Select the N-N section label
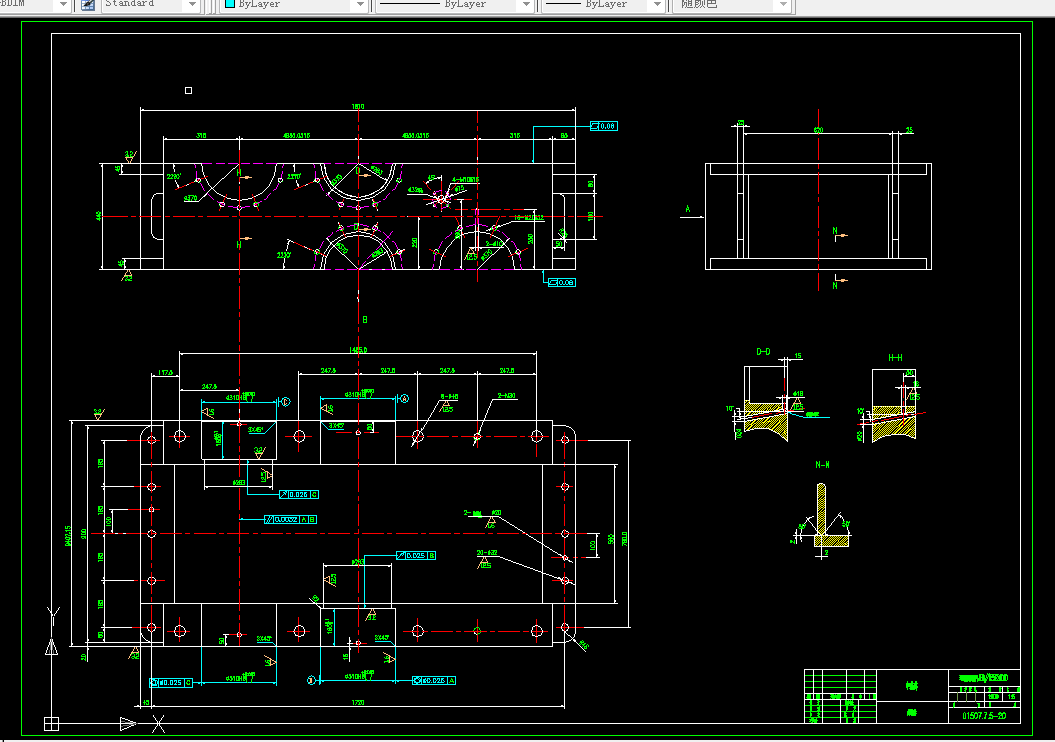The image size is (1055, 742). pos(822,465)
